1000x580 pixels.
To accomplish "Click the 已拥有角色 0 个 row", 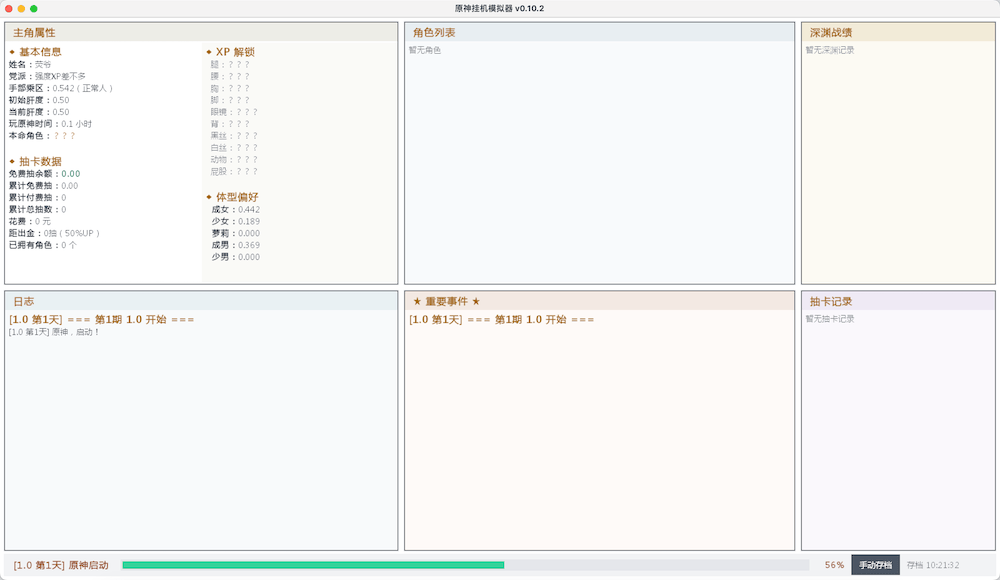I will click(43, 245).
